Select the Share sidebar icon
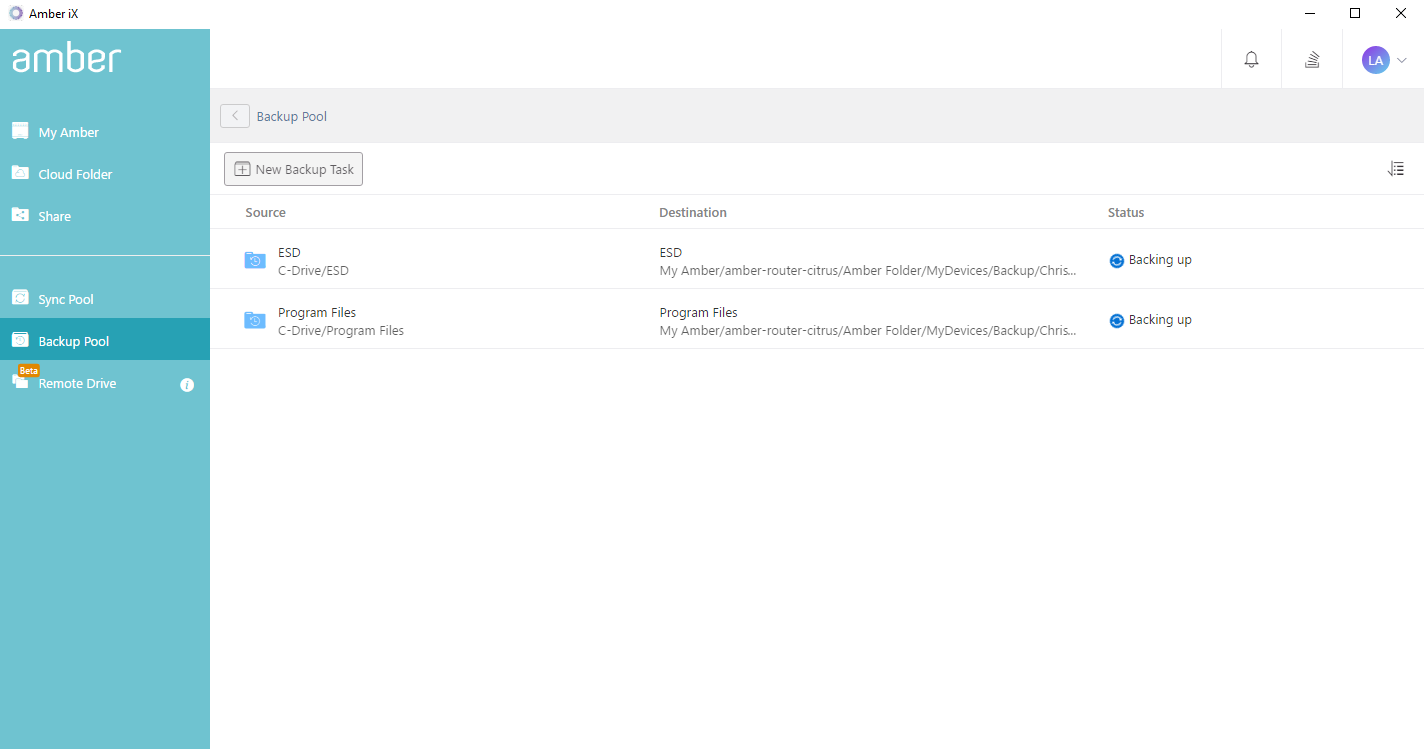Image resolution: width=1424 pixels, height=749 pixels. 20,215
